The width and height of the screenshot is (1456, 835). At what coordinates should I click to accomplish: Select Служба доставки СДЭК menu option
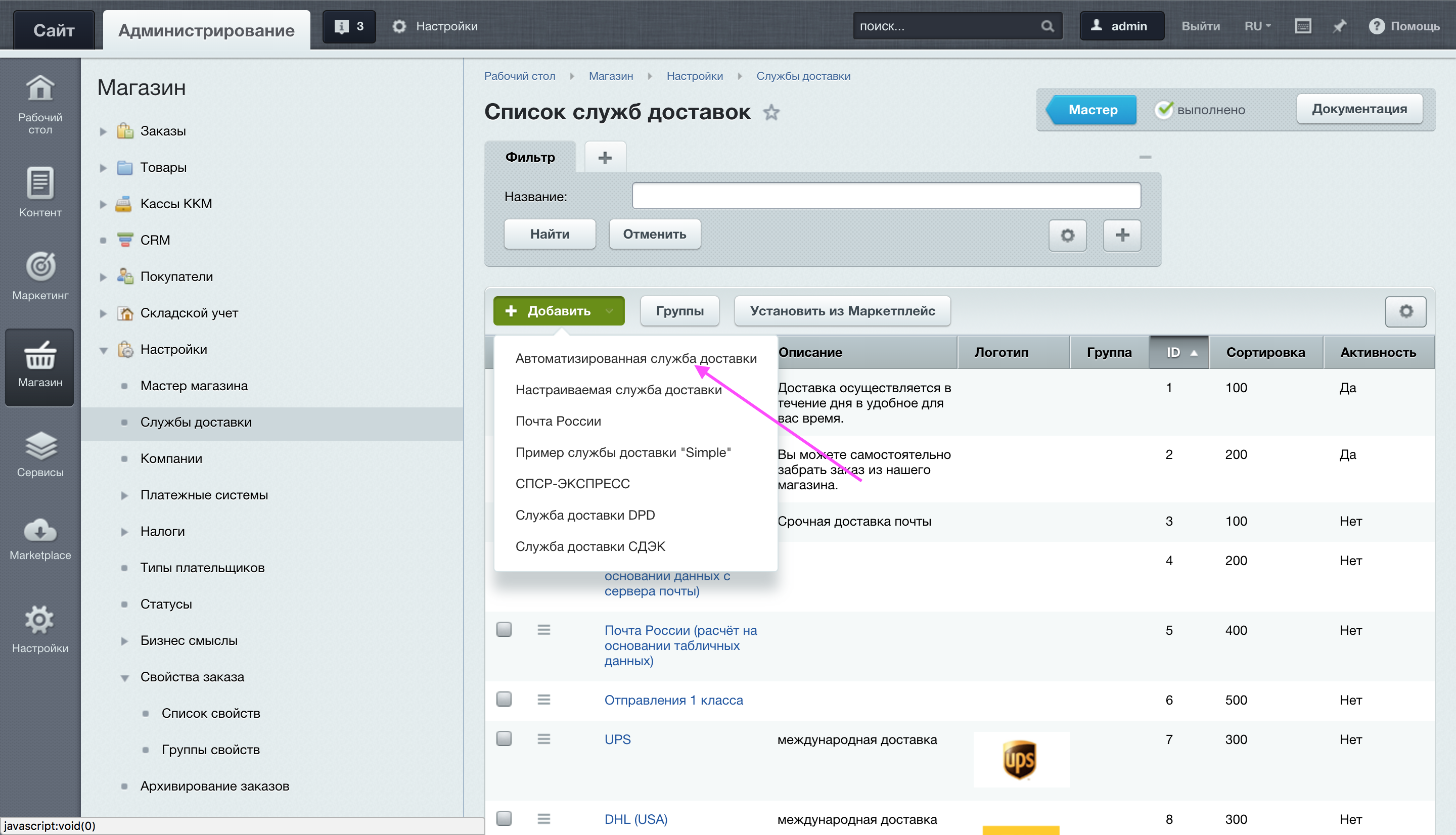tap(590, 546)
